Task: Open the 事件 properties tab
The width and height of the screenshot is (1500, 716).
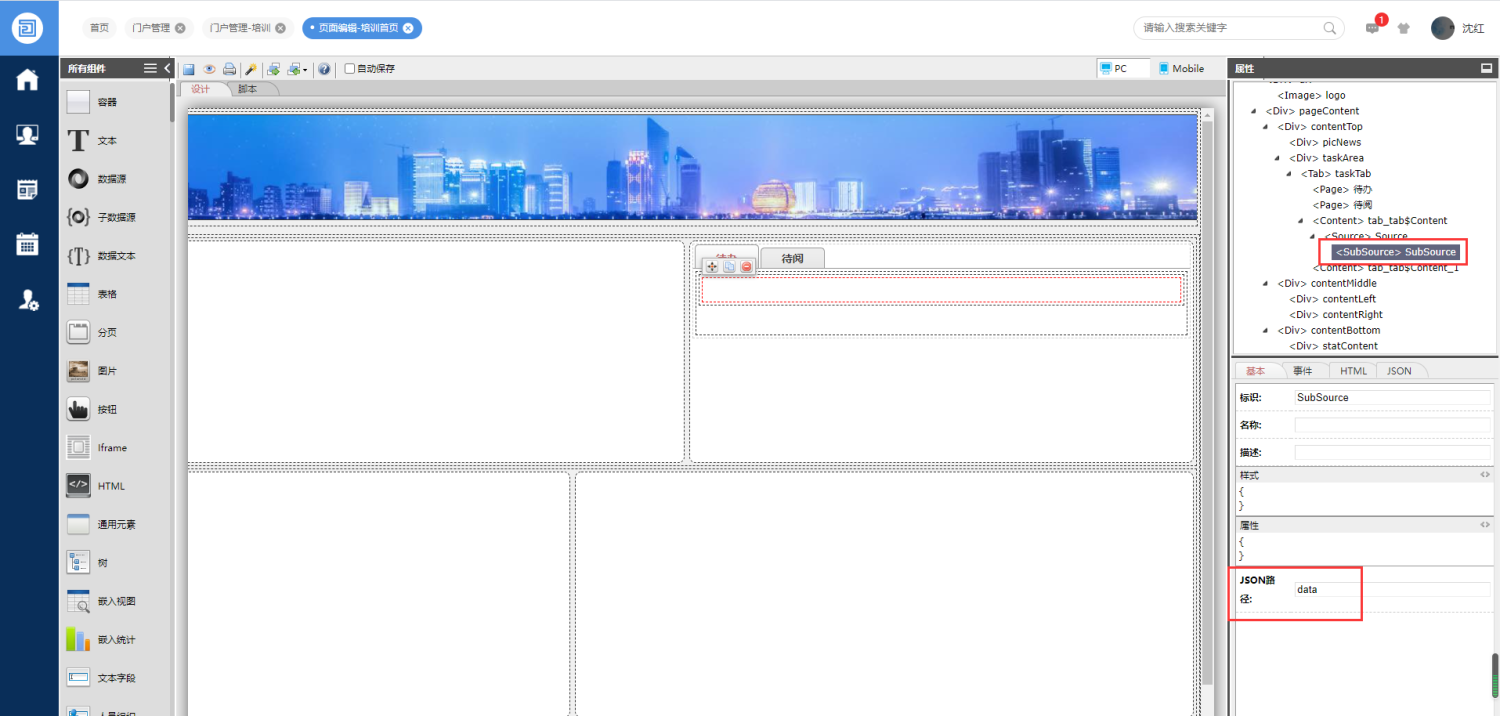Action: pos(1303,371)
